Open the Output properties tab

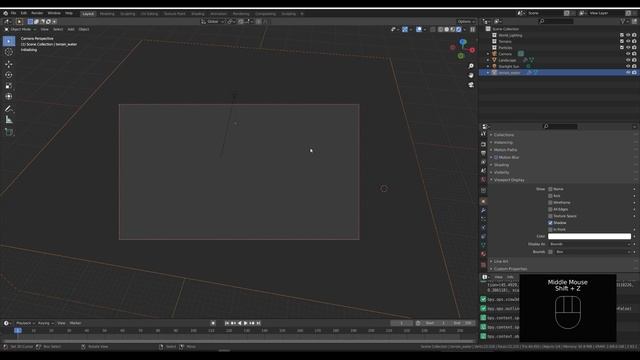(483, 153)
